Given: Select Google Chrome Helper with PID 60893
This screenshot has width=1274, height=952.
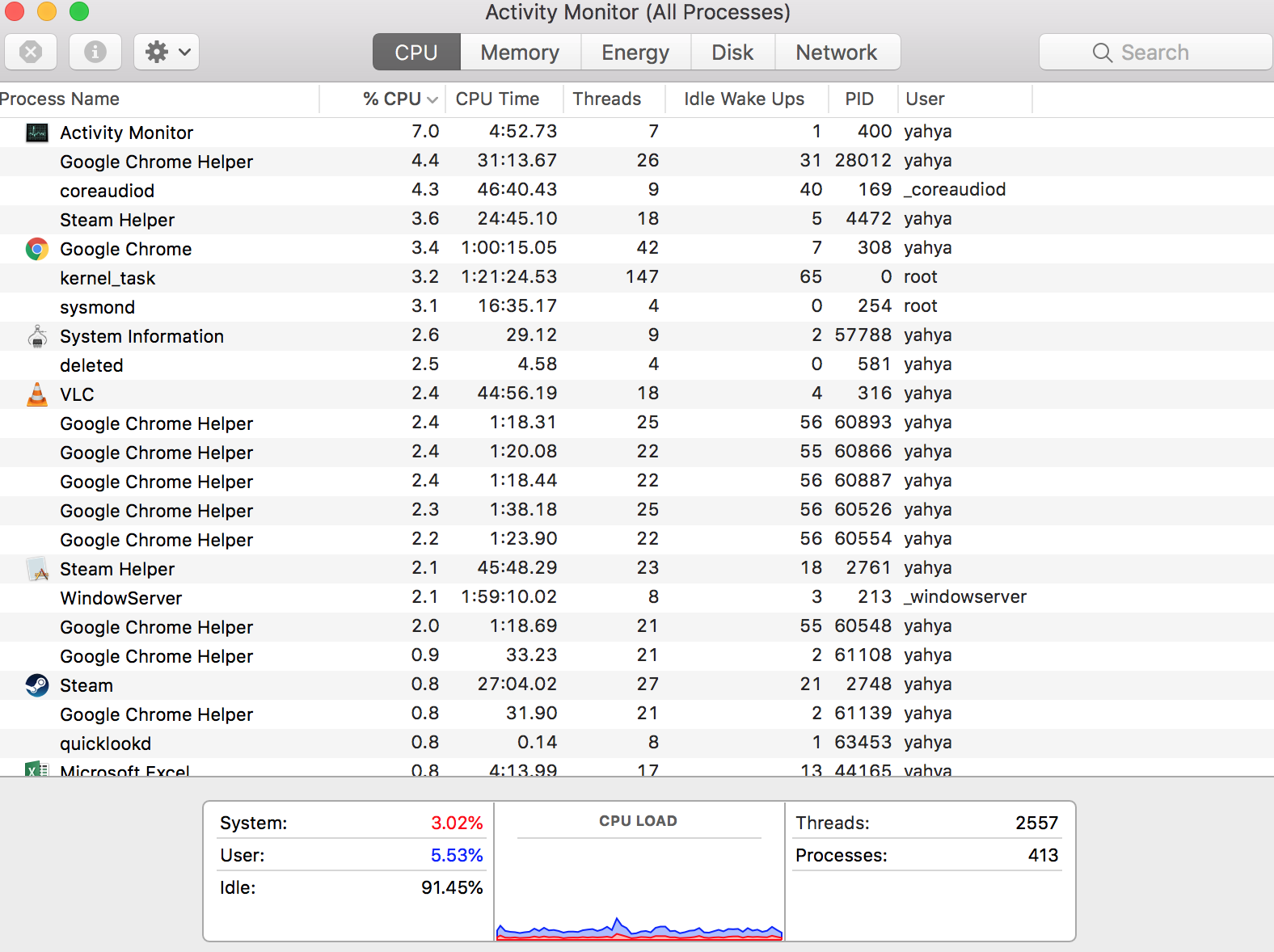Looking at the screenshot, I should click(637, 423).
